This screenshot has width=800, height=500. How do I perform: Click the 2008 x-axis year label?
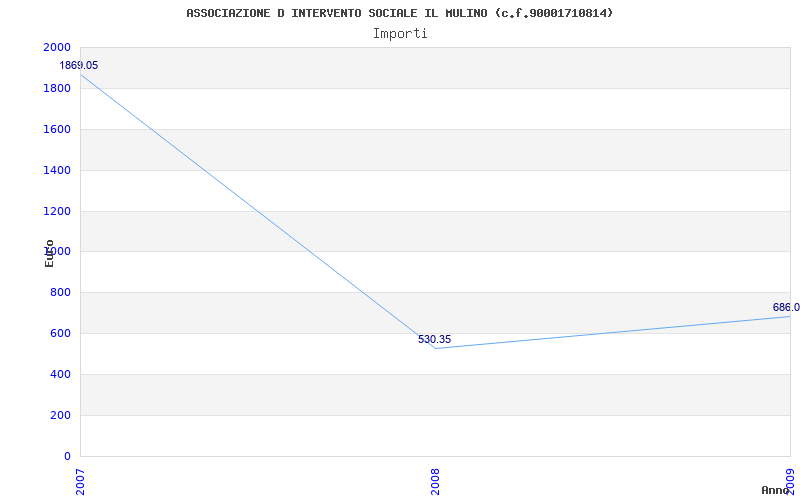pyautogui.click(x=435, y=482)
